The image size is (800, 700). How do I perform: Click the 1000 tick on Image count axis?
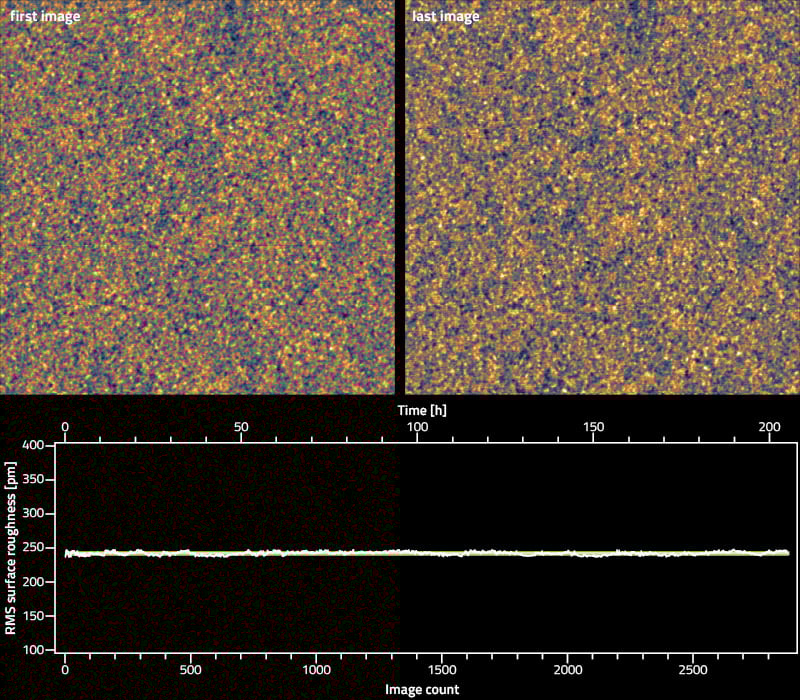click(316, 670)
